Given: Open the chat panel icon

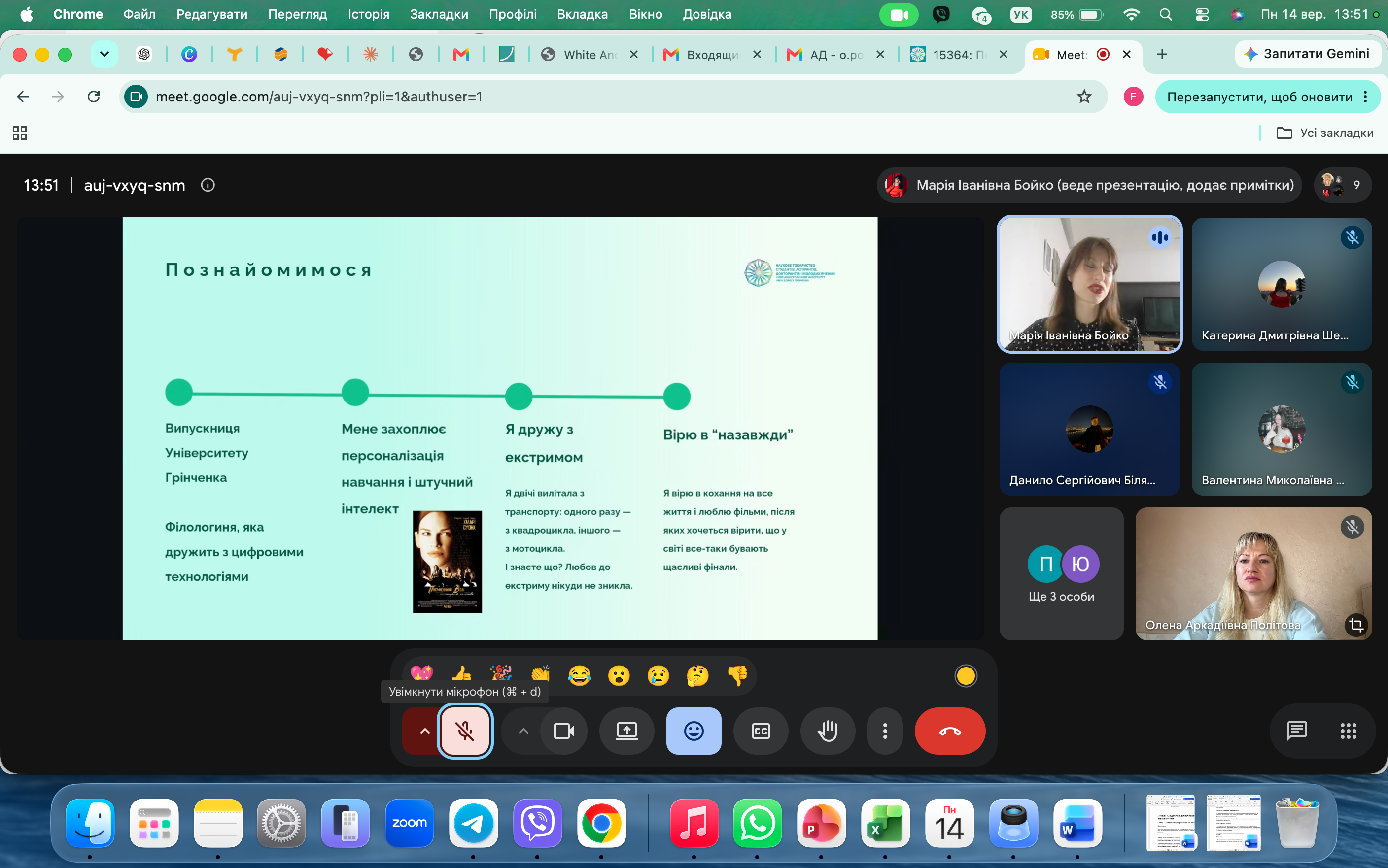Looking at the screenshot, I should click(x=1297, y=731).
